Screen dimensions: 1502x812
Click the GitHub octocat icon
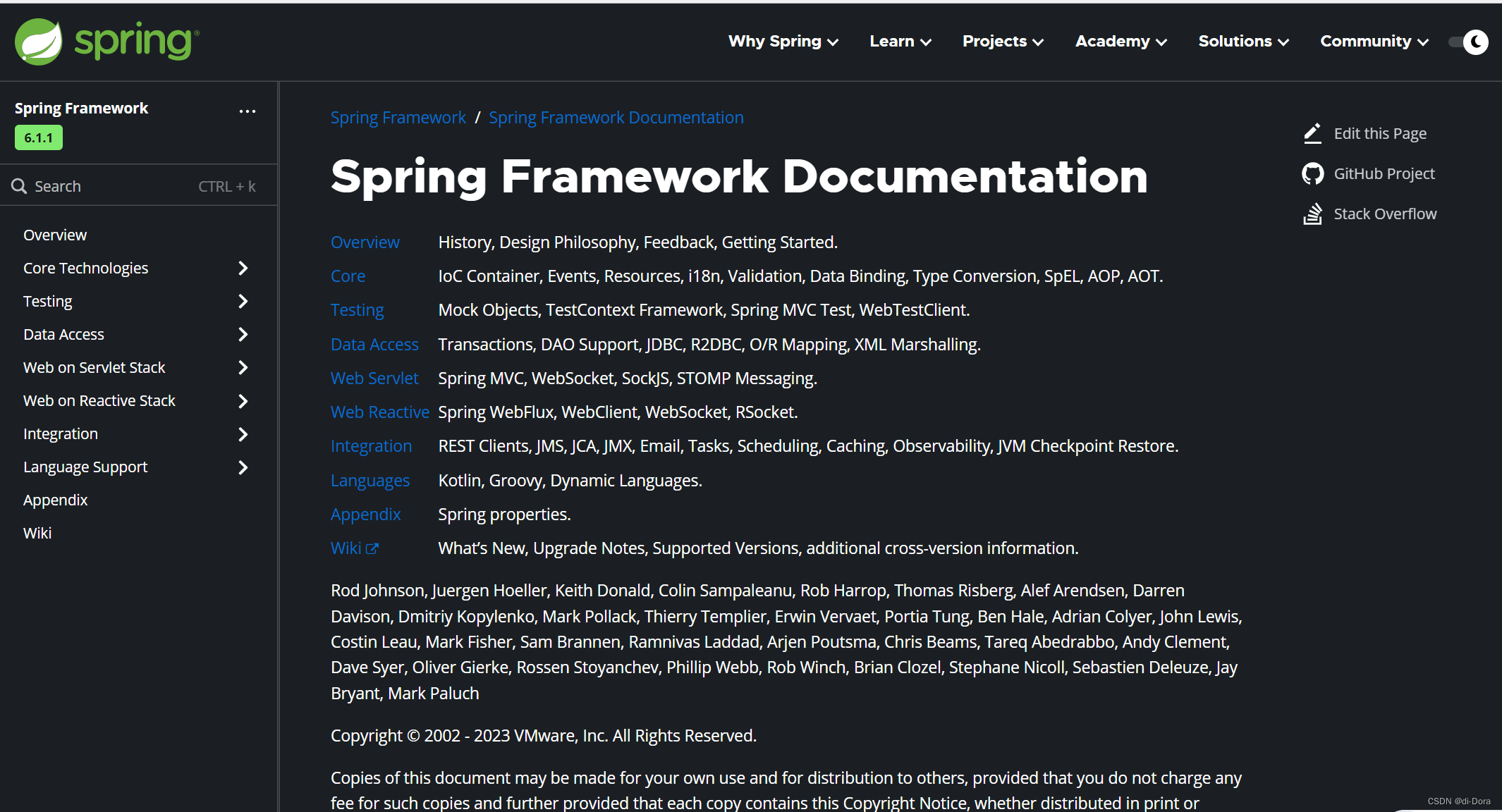(1312, 173)
